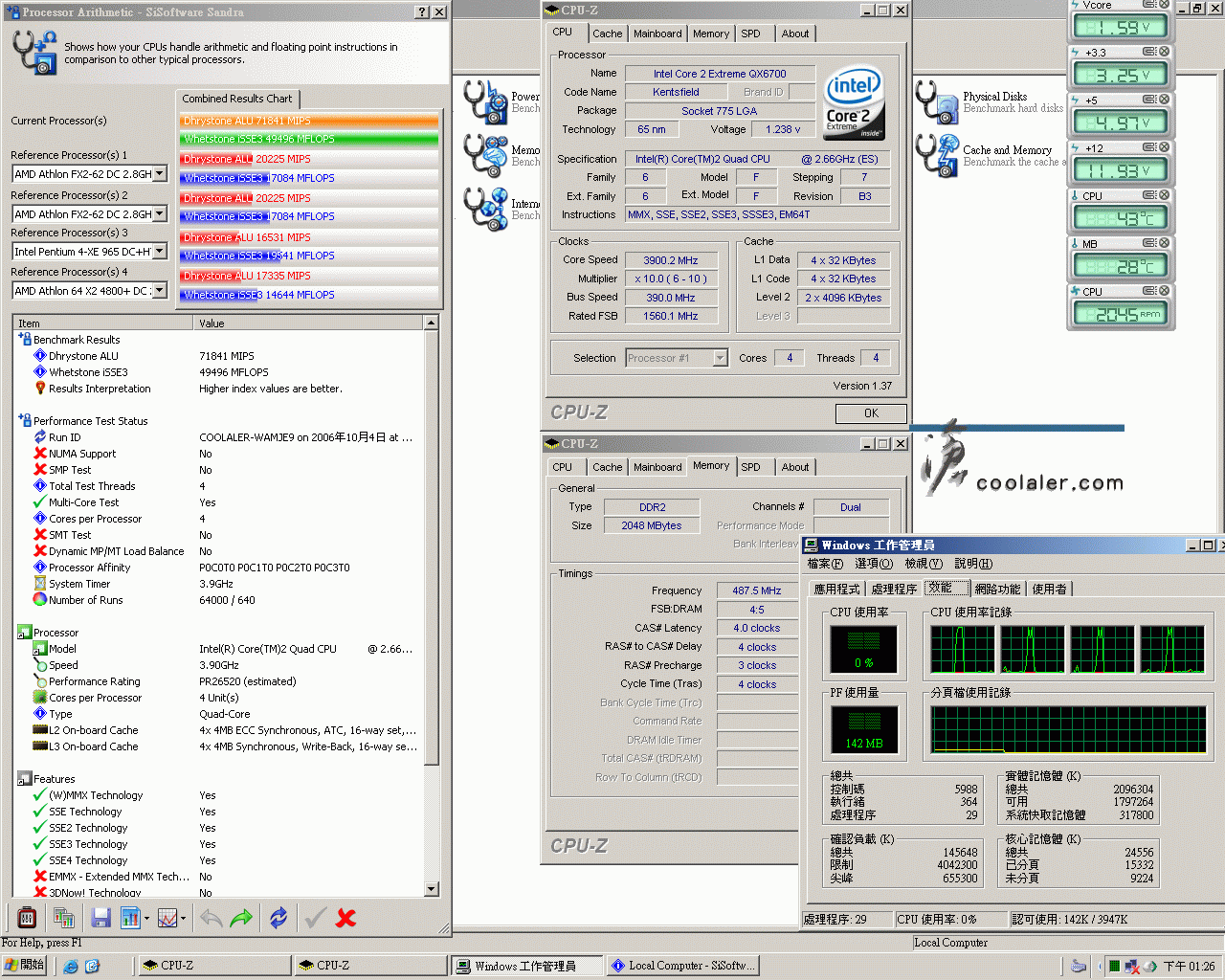Open settings icon on the MB temperature gadget
Viewport: 1225px width, 980px height.
pos(1149,243)
